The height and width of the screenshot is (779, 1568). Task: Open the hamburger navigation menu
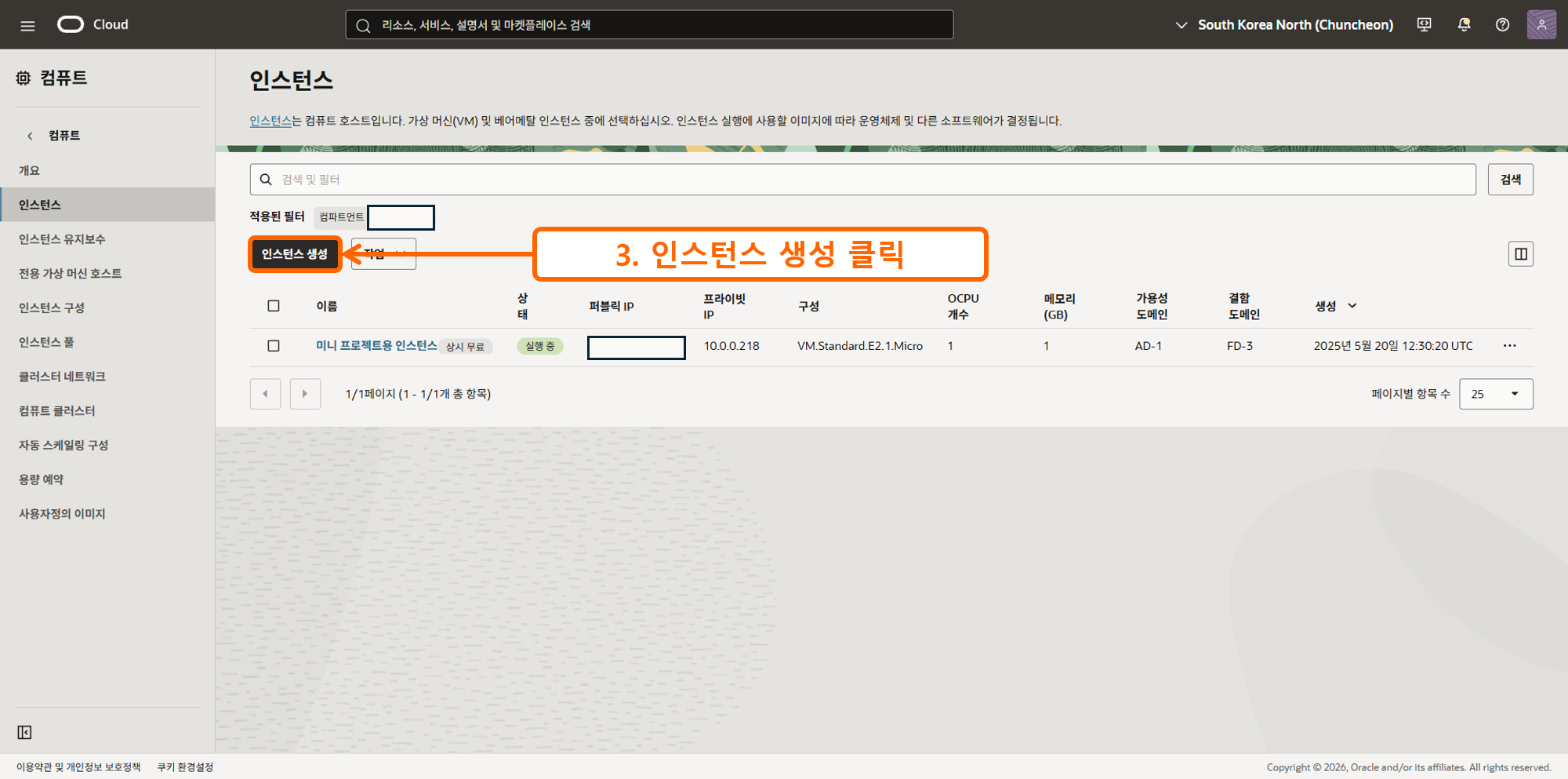tap(27, 25)
